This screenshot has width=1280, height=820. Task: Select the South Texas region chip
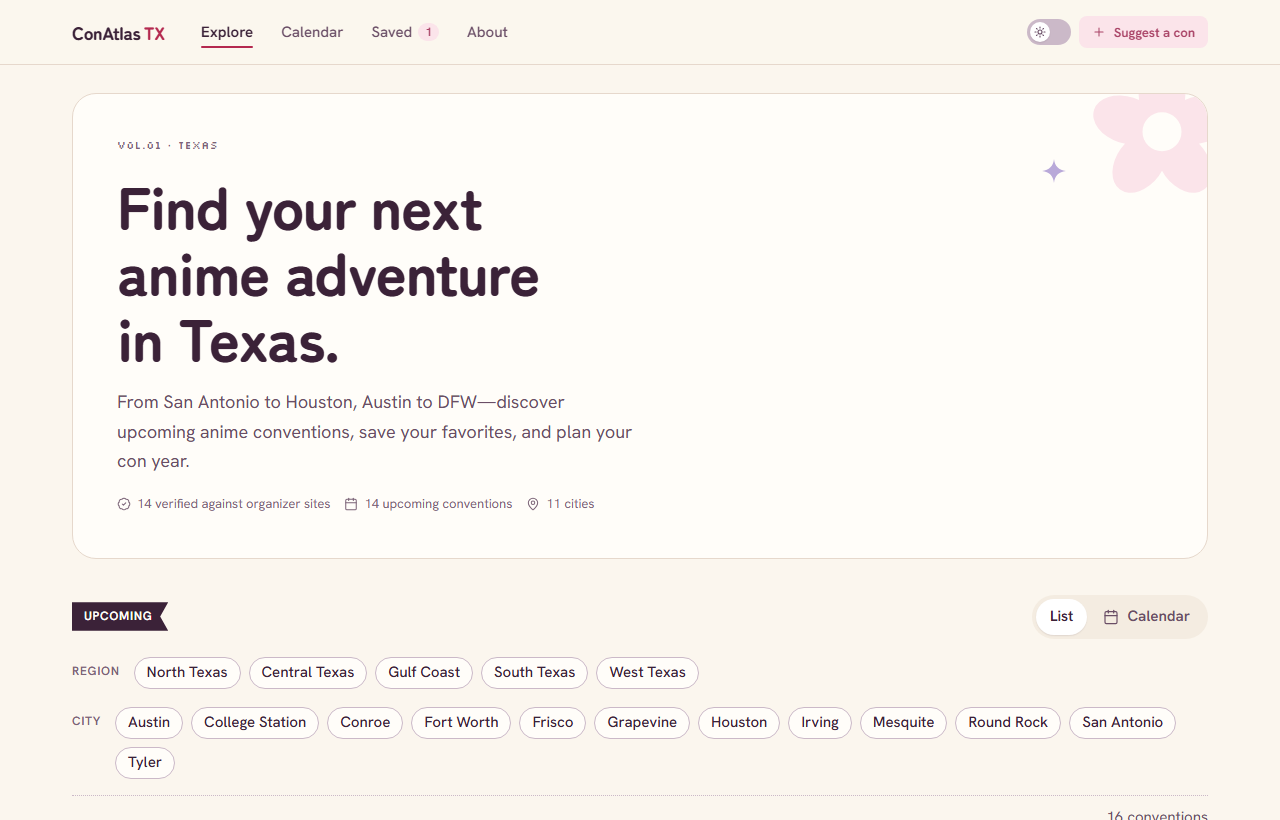tap(534, 672)
